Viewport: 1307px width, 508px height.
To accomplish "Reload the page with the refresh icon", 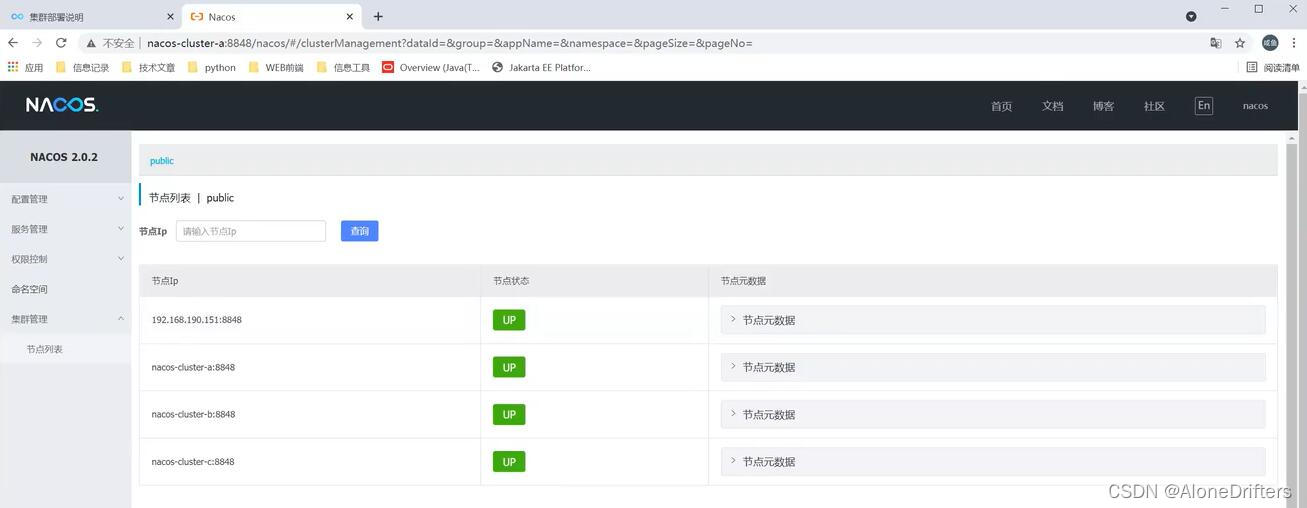I will tap(61, 43).
